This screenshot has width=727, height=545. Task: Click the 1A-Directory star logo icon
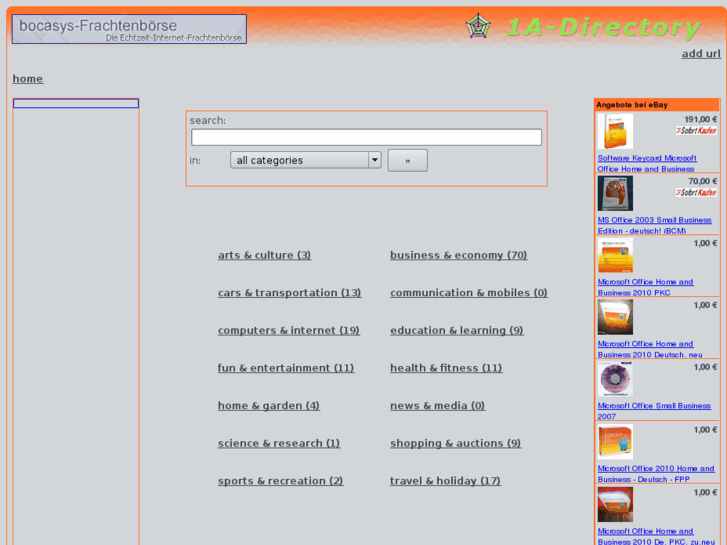point(478,26)
